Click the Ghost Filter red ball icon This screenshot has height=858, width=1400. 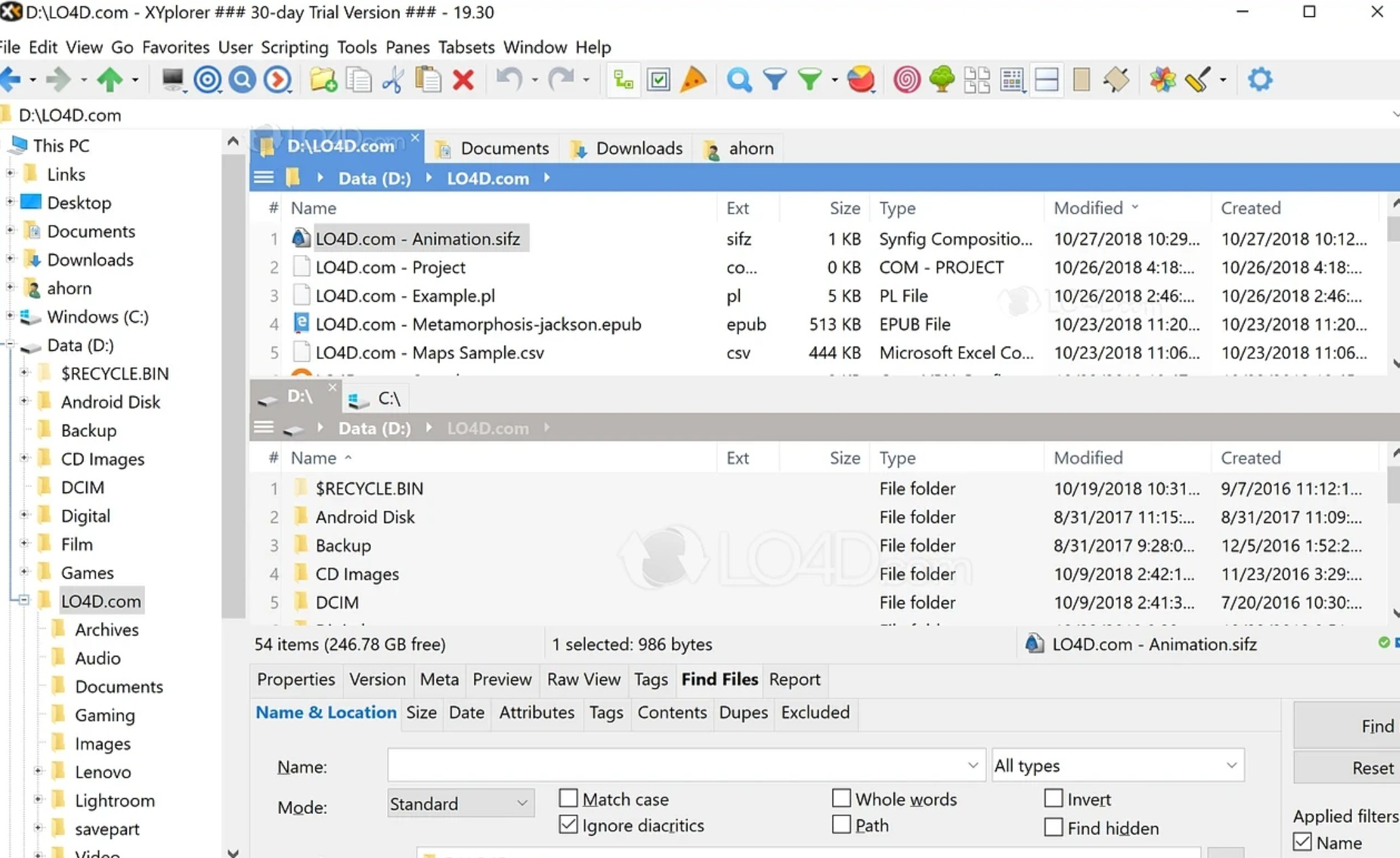[860, 79]
